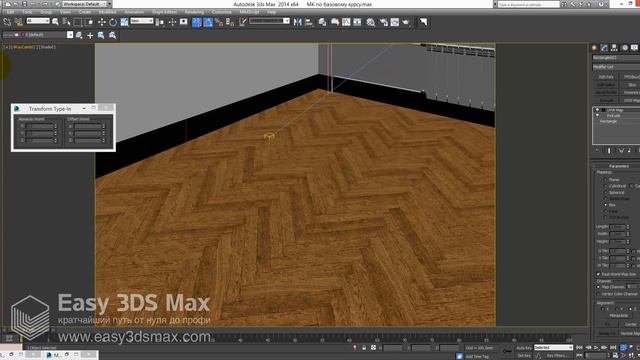Viewport: 640px width, 360px height.
Task: Select Map Channel radio button
Action: pos(598,287)
